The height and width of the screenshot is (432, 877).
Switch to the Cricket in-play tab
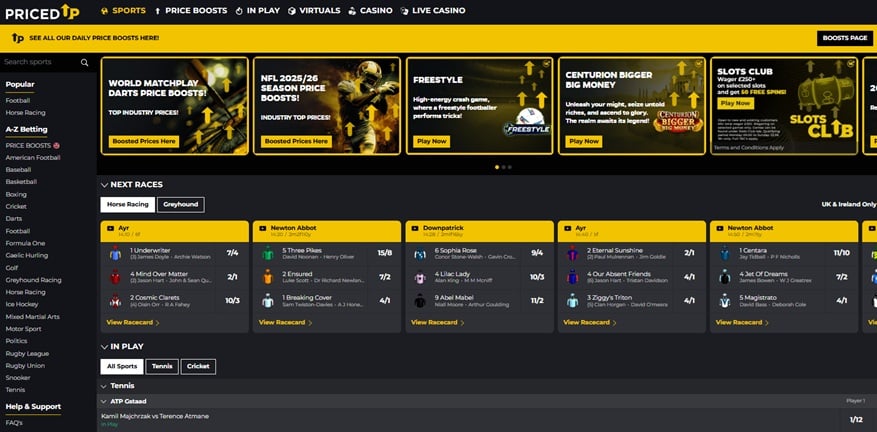[198, 367]
